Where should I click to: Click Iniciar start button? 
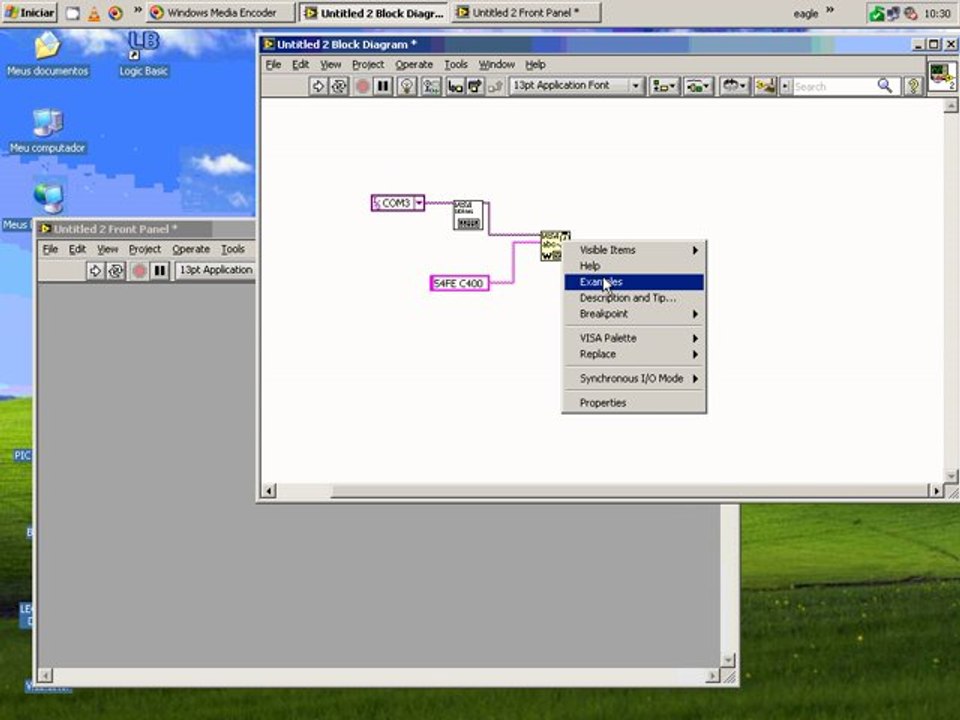29,12
